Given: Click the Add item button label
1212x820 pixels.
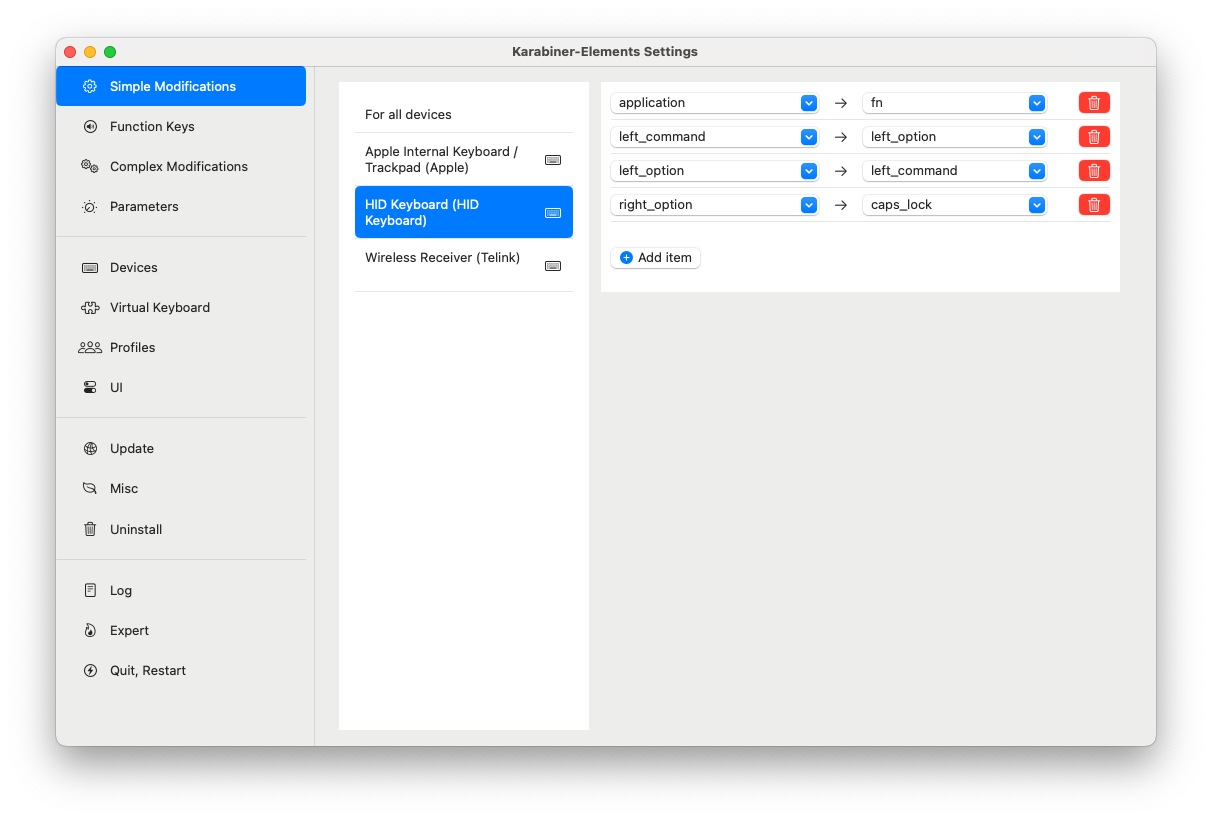Looking at the screenshot, I should point(665,258).
